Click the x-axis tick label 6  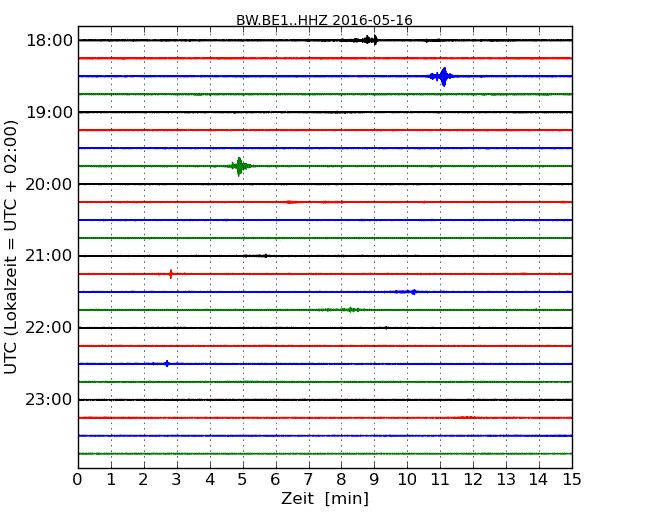pyautogui.click(x=275, y=480)
